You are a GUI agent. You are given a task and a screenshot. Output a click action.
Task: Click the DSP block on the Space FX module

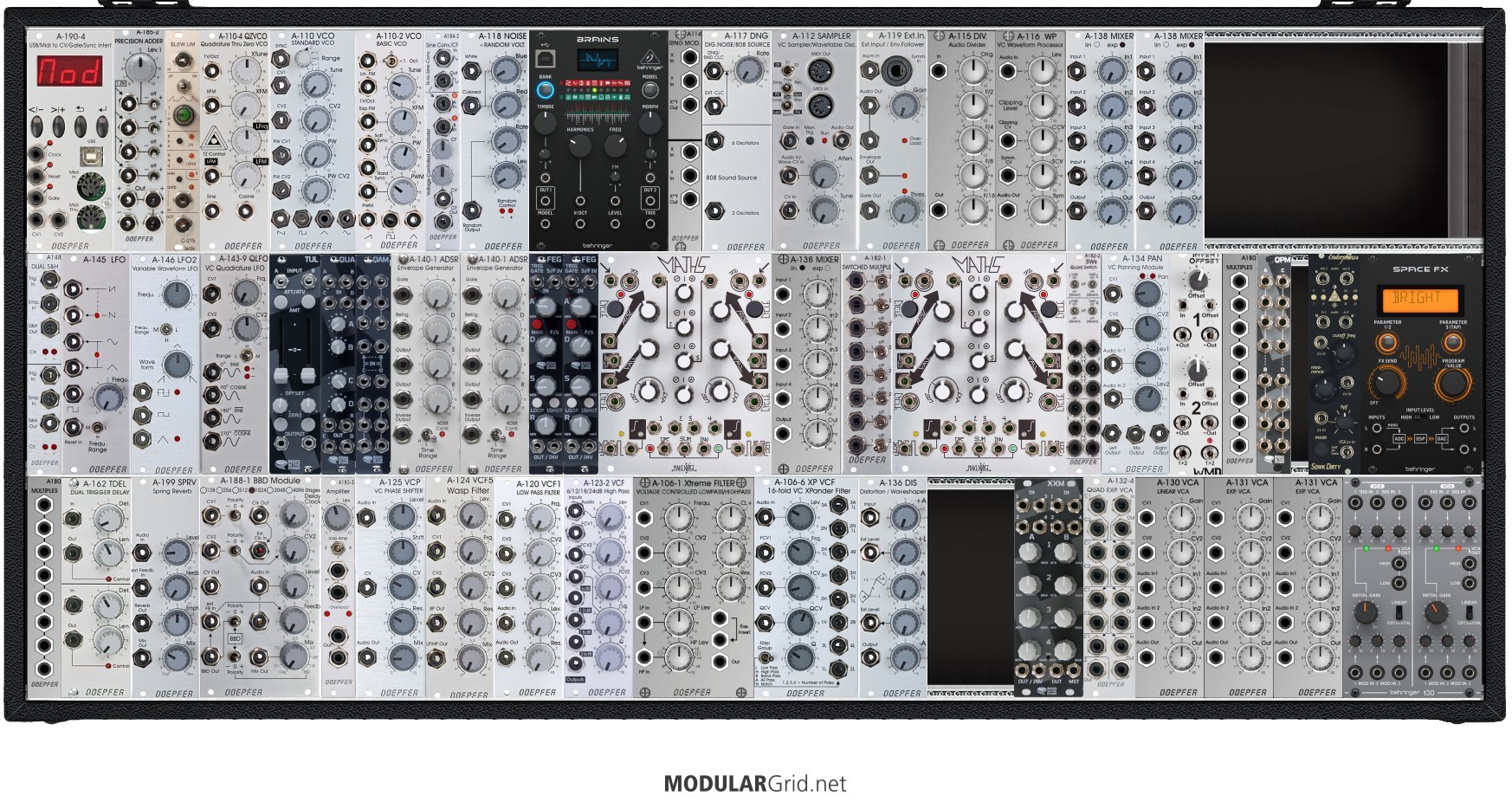point(1421,438)
